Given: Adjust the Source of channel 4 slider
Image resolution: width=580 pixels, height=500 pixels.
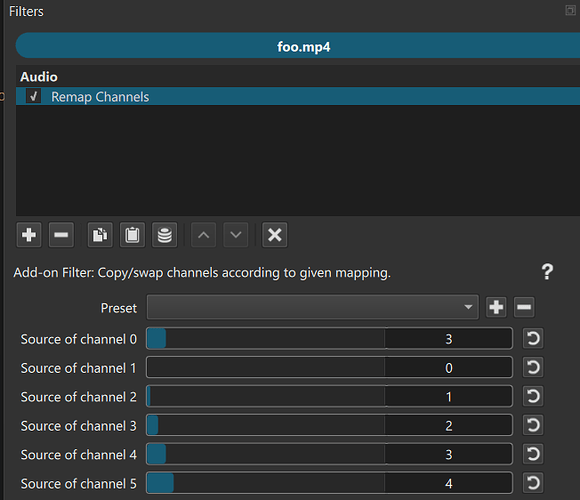Looking at the screenshot, I should tap(266, 454).
